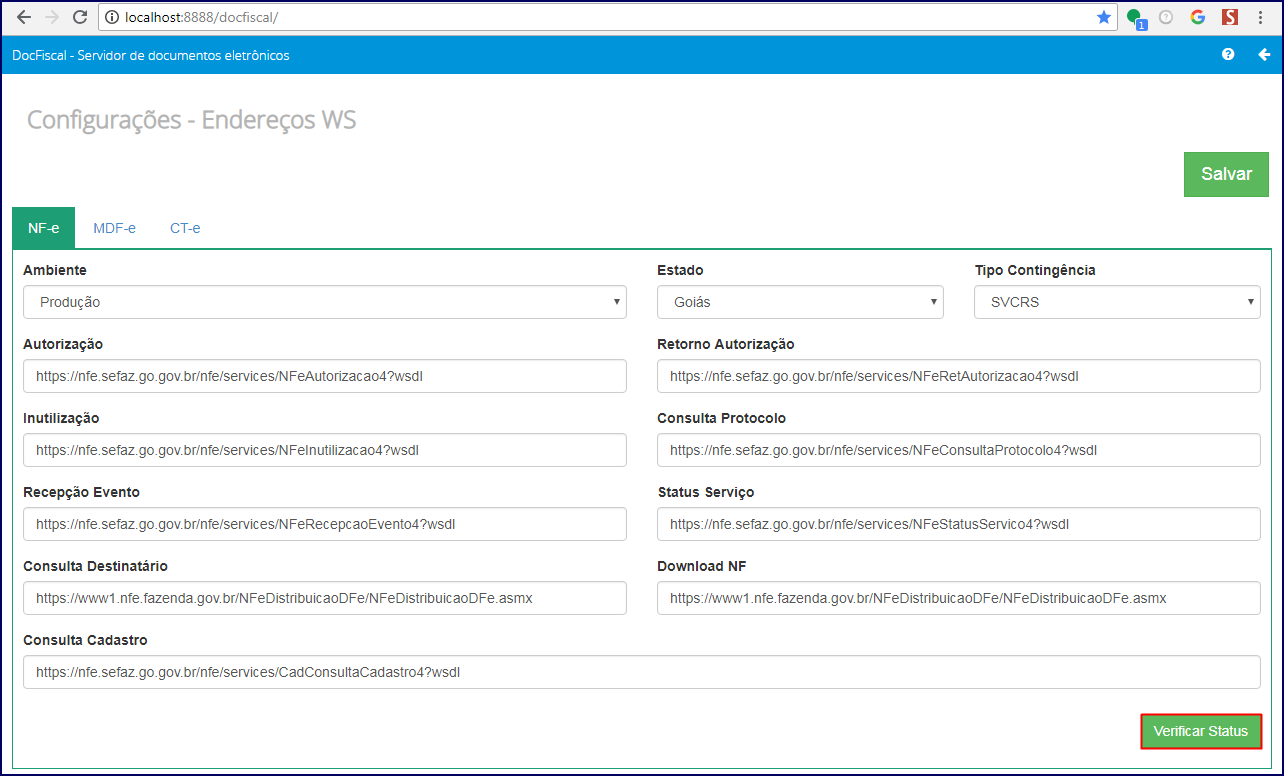This screenshot has width=1284, height=776.
Task: Bookmark page with the star icon
Action: pos(1104,17)
